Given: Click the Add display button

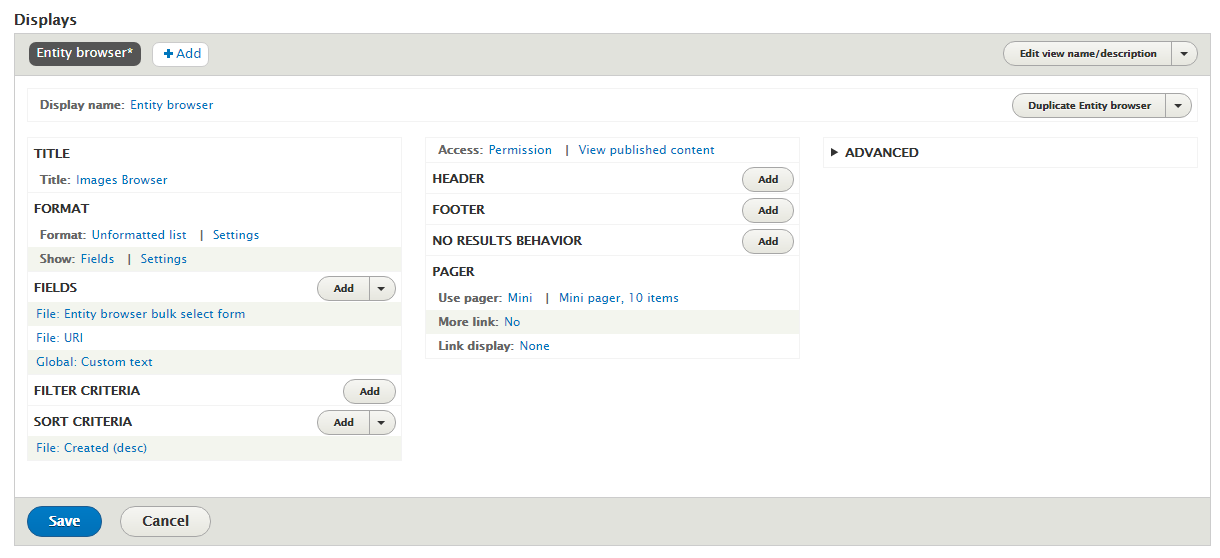Looking at the screenshot, I should click(x=181, y=54).
